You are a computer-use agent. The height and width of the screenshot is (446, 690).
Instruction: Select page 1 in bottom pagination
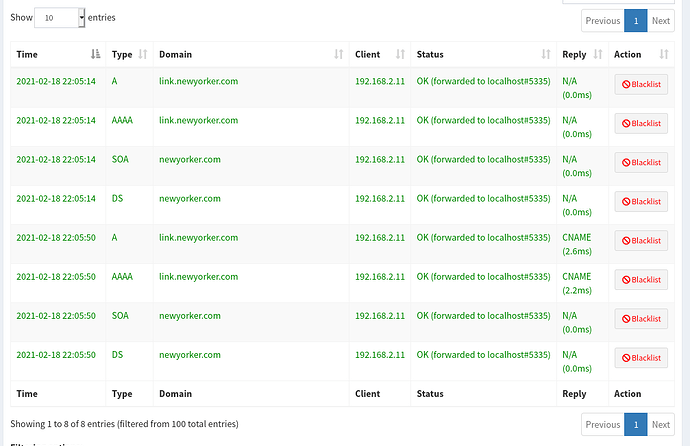click(x=635, y=424)
